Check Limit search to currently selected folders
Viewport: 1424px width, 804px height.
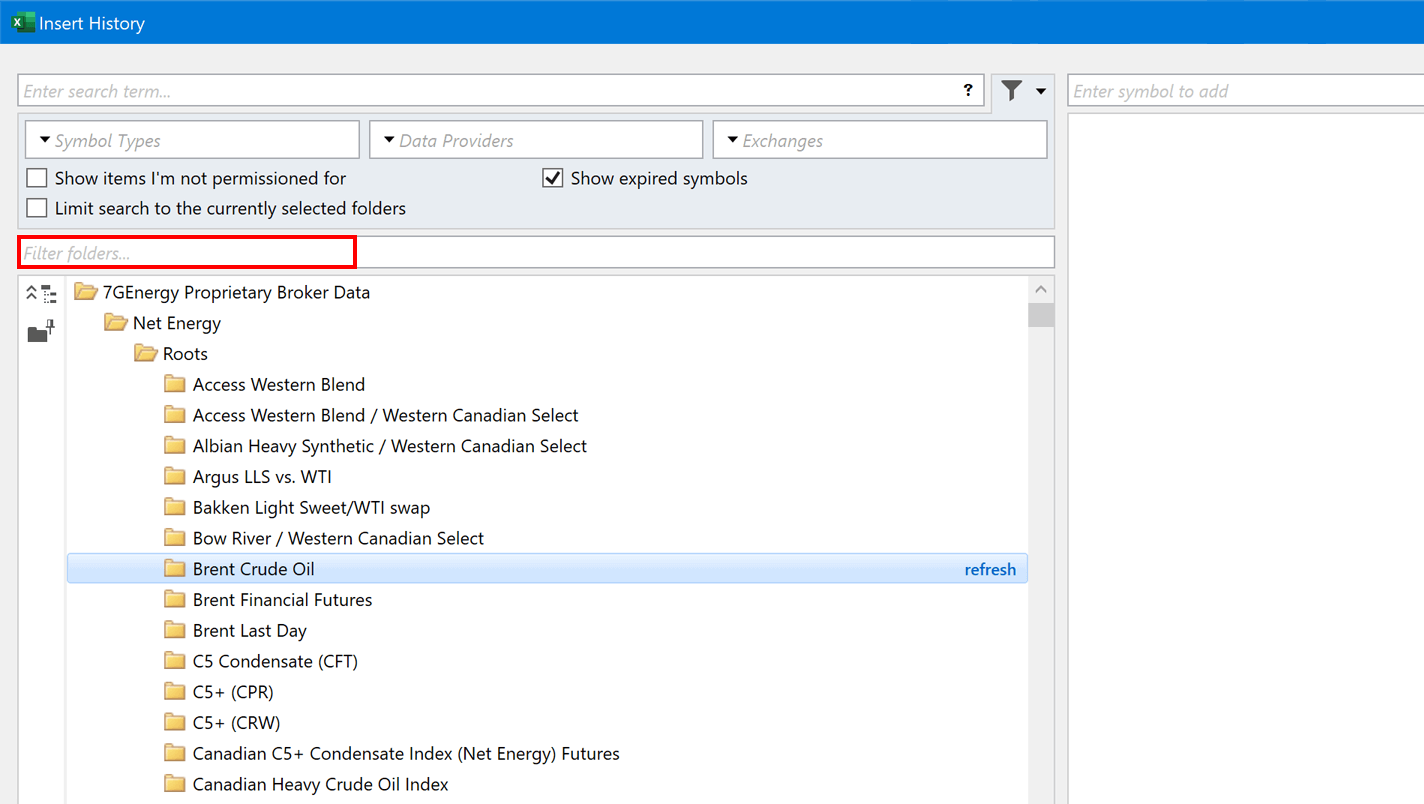tap(37, 208)
